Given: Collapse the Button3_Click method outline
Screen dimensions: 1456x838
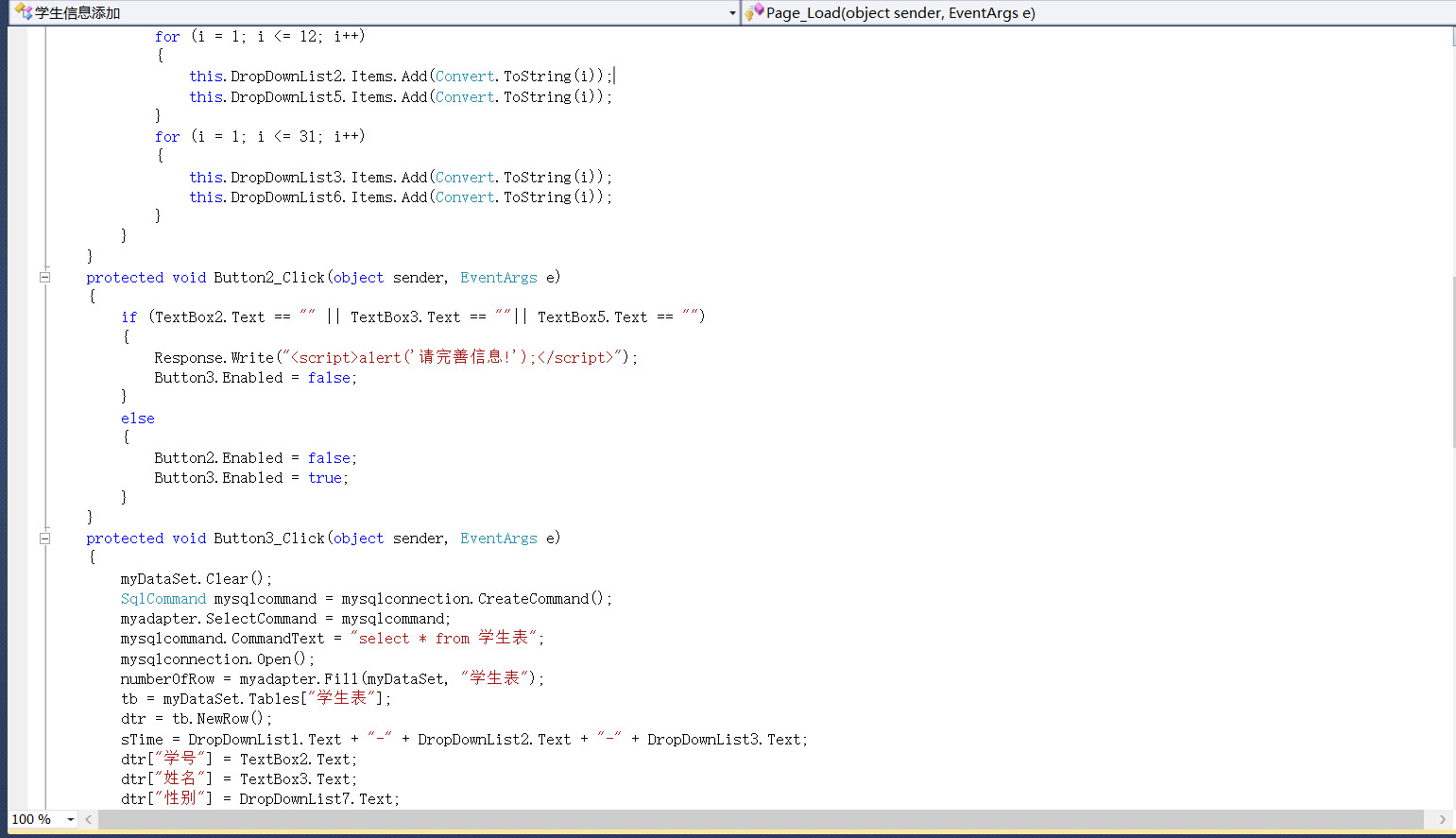Looking at the screenshot, I should tap(44, 538).
